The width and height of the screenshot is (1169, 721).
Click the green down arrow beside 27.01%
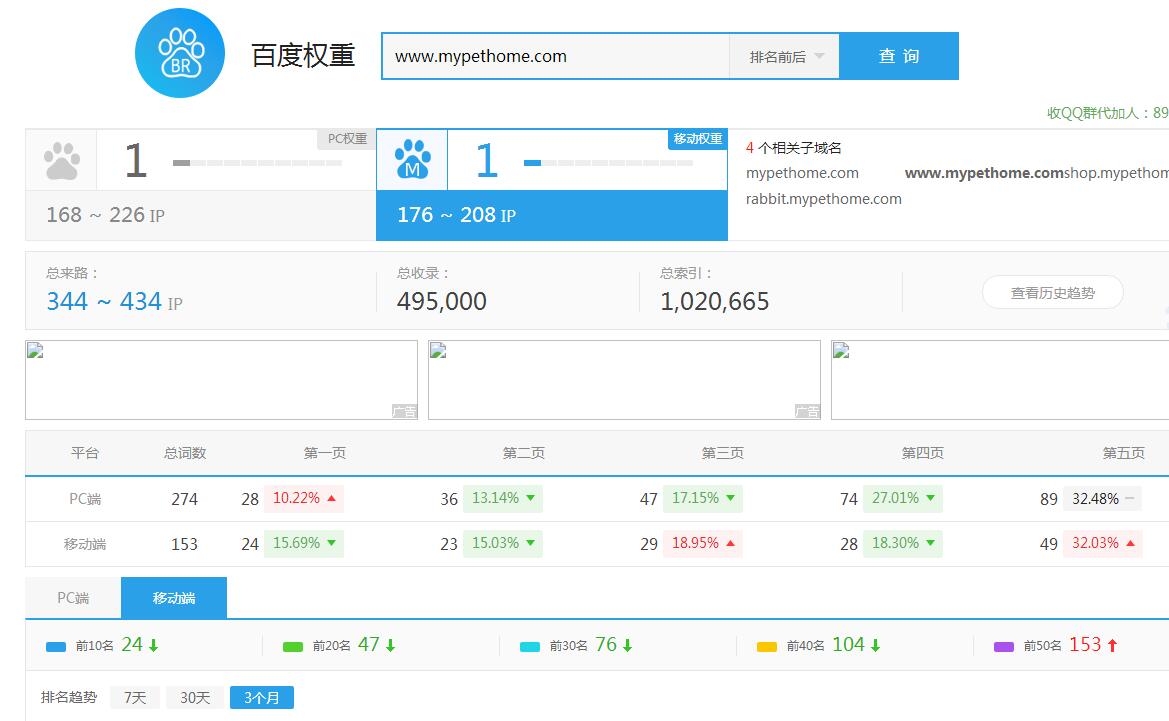(x=930, y=498)
